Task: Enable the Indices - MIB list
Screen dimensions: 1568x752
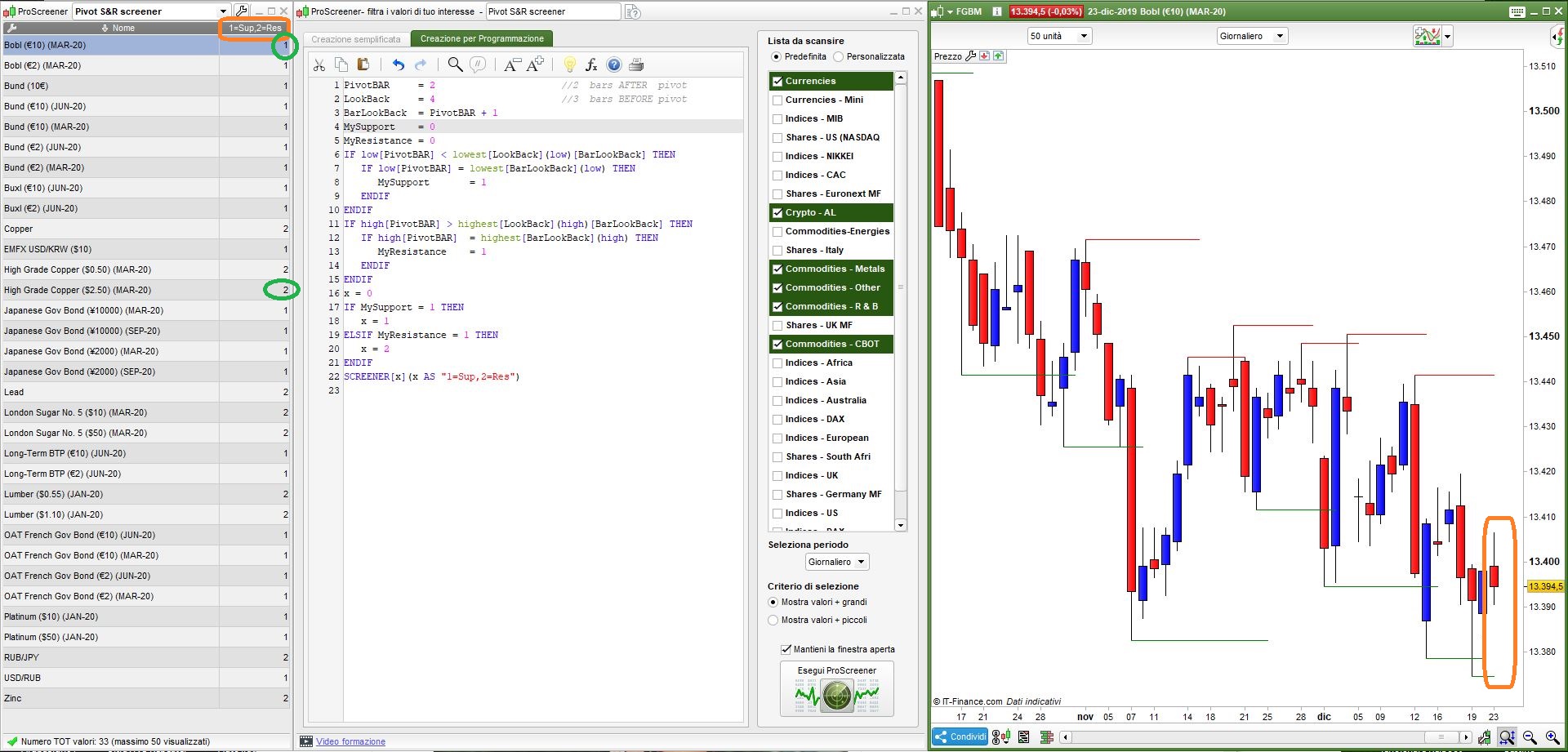Action: point(777,119)
